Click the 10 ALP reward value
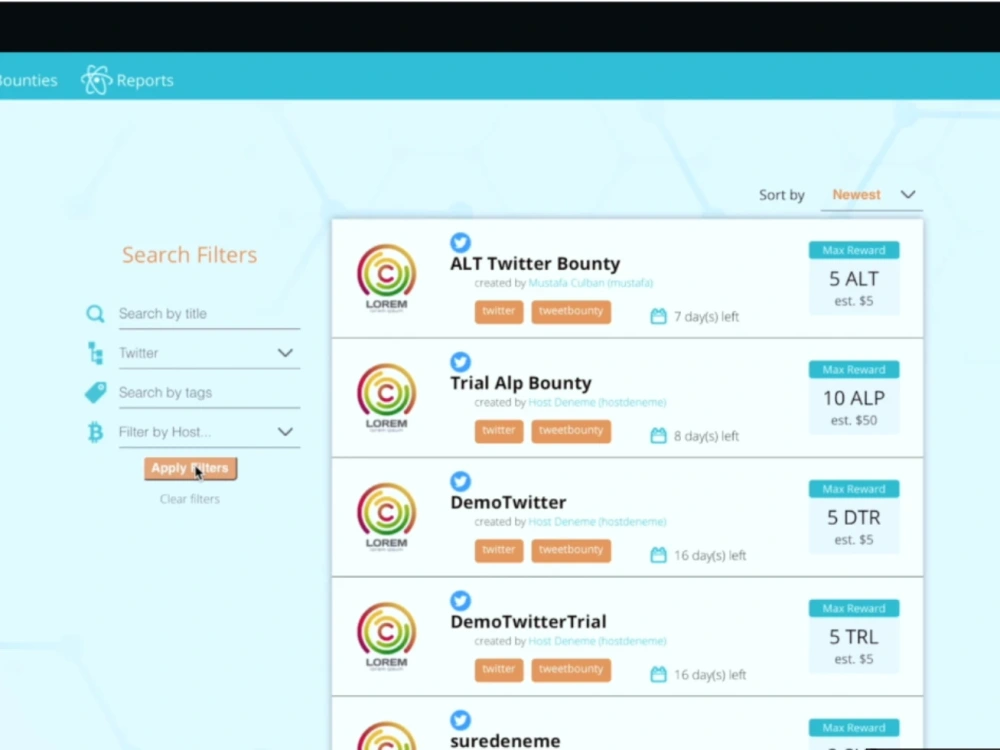The width and height of the screenshot is (1000, 750). [854, 398]
